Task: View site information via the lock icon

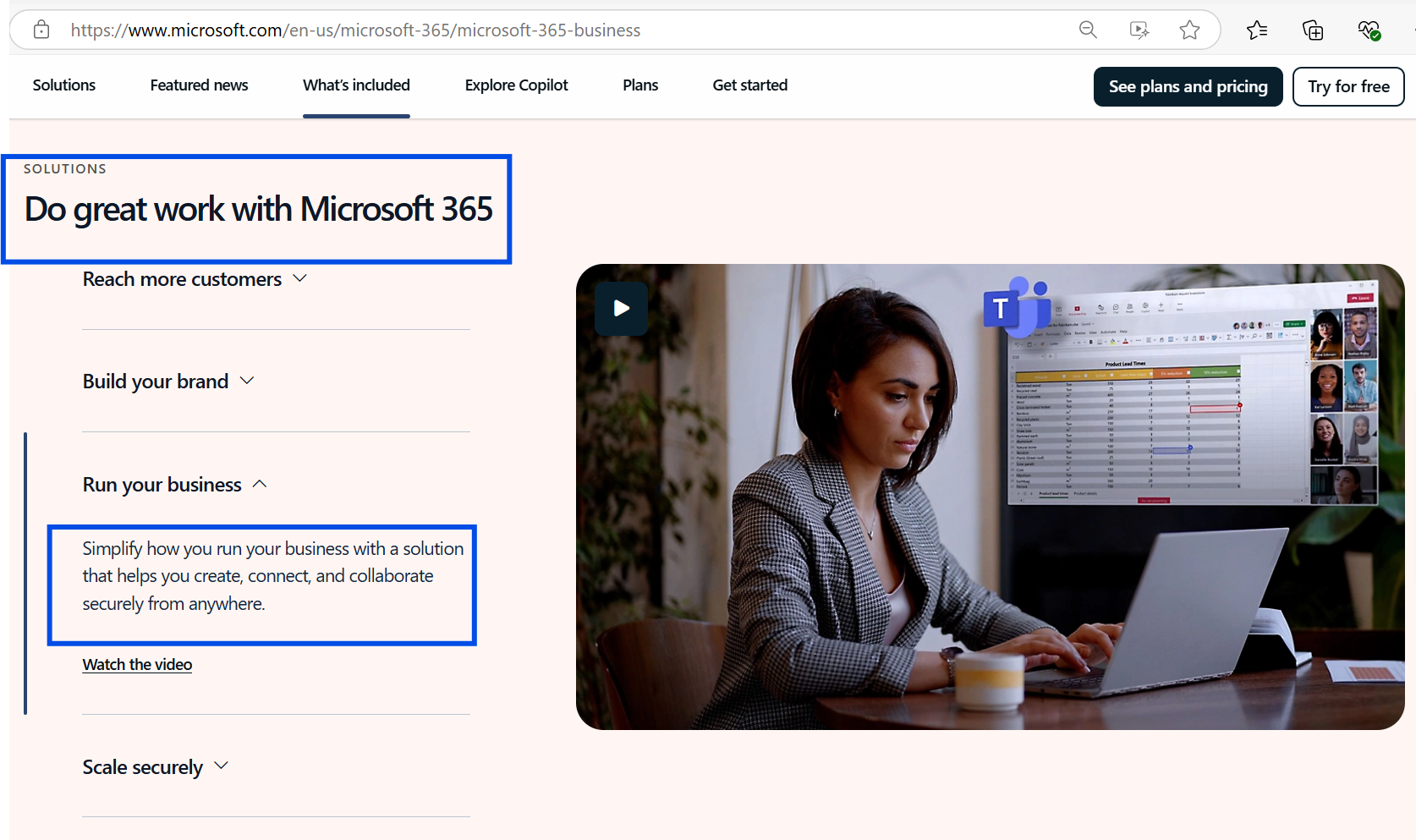Action: pos(41,30)
